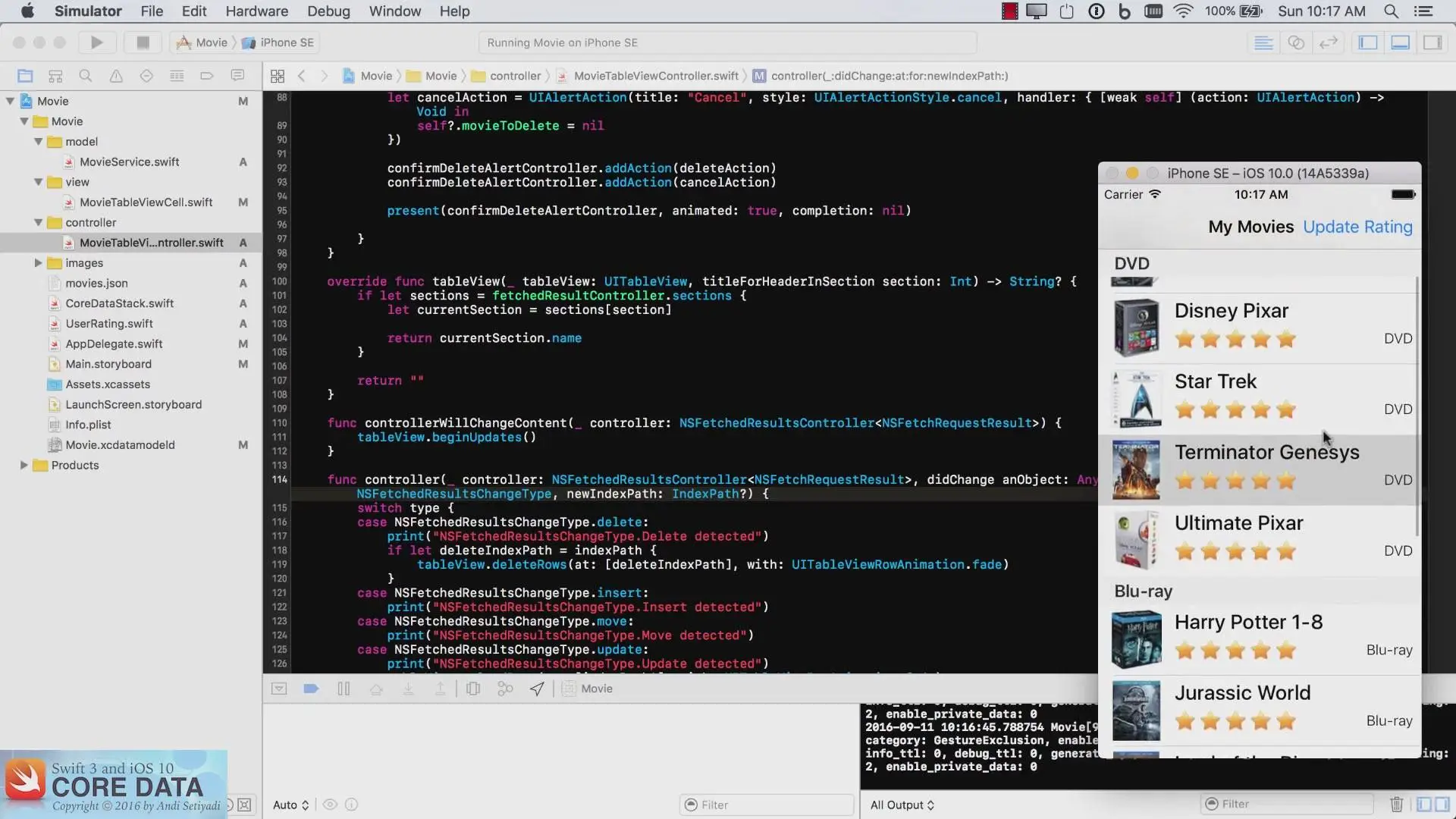Image resolution: width=1456 pixels, height=819 pixels.
Task: Collapse the Movie project root item
Action: coord(11,101)
